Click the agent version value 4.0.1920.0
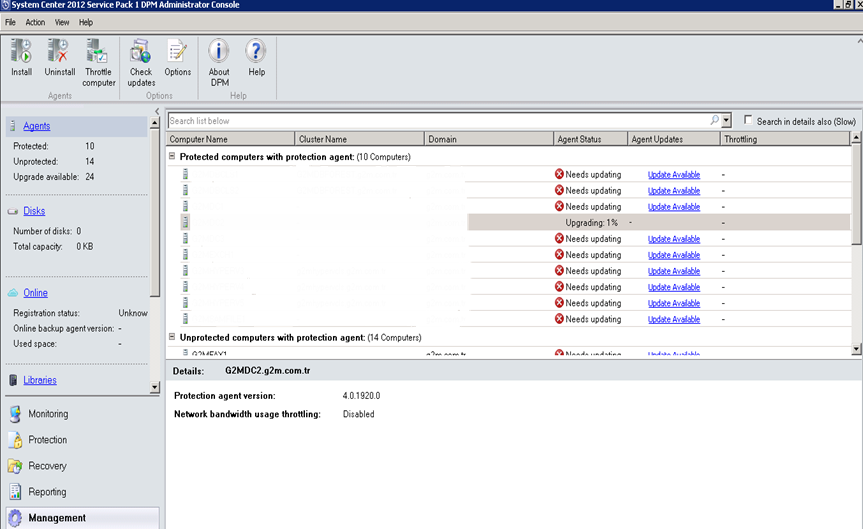 361,396
